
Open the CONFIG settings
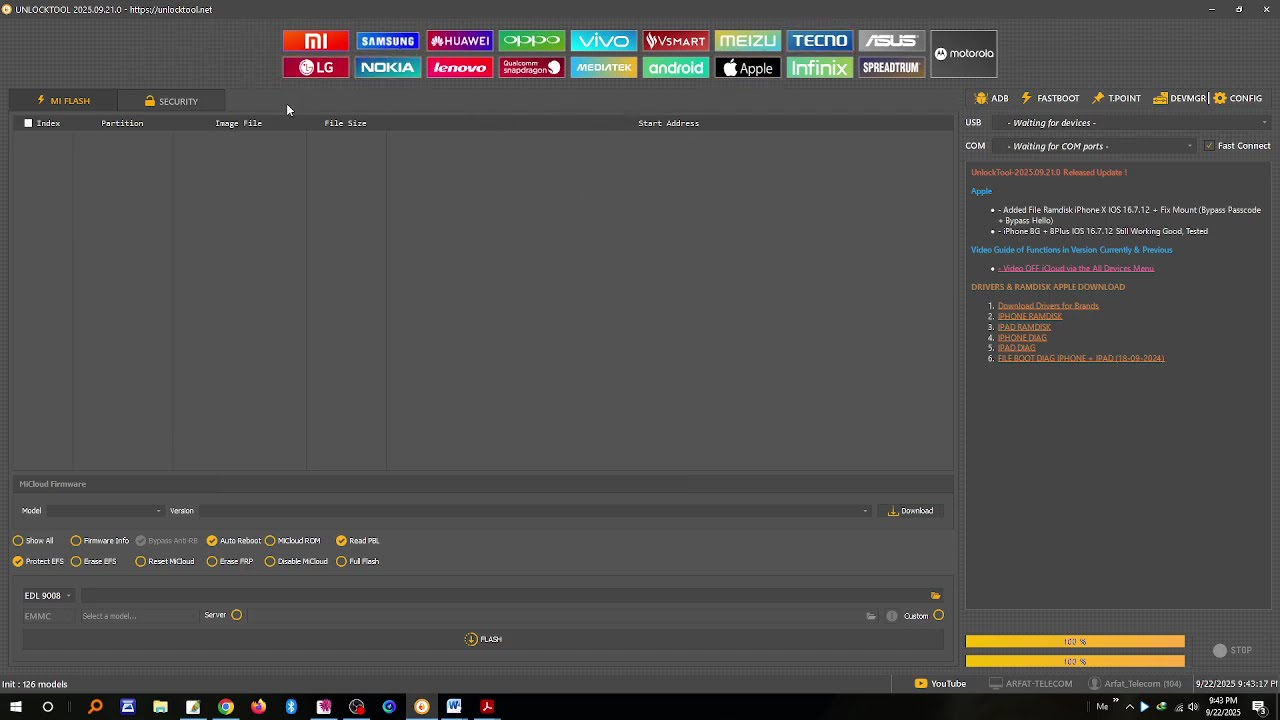[x=1238, y=99]
